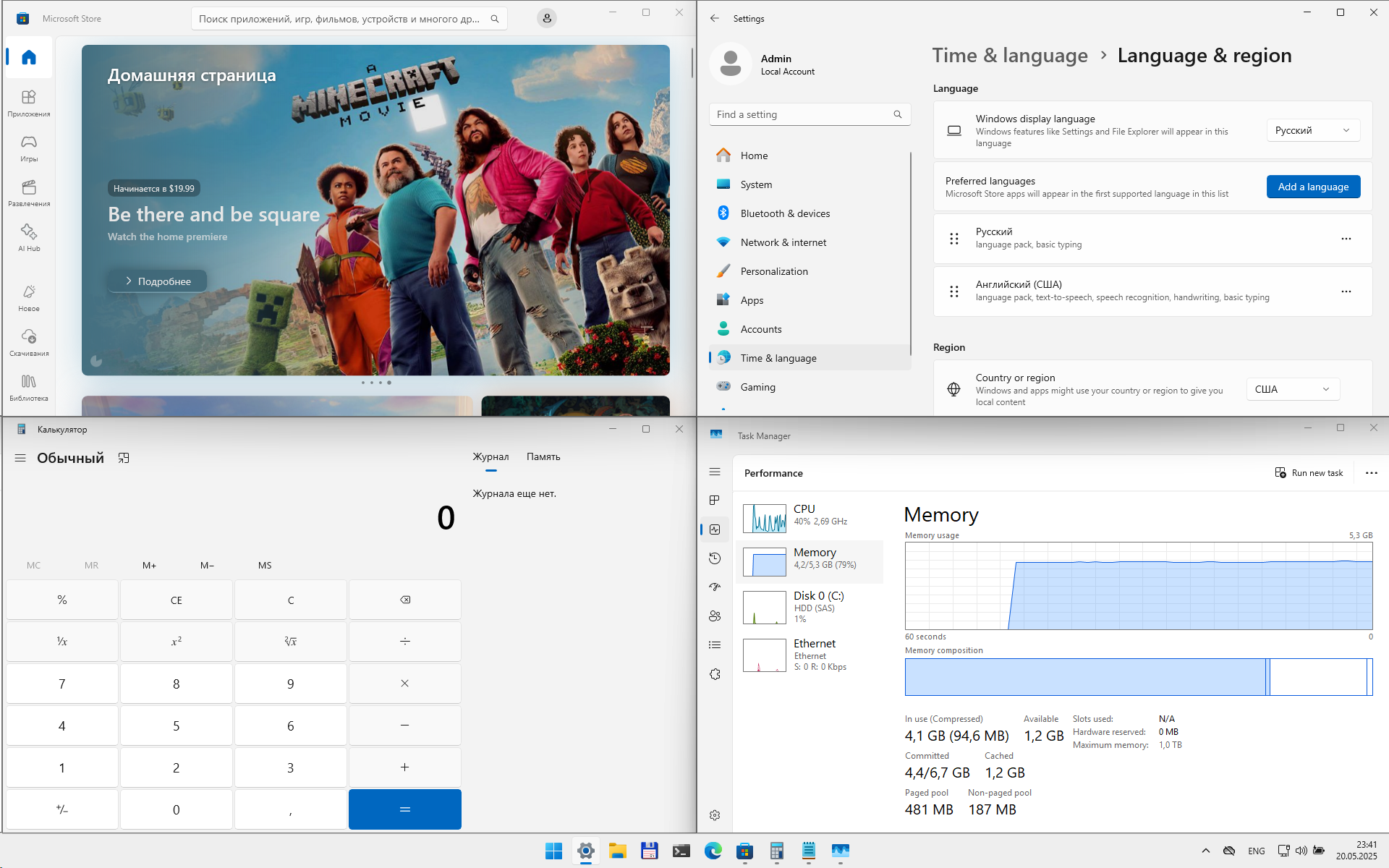Select CPU graph in Task Manager
1389x868 pixels.
(810, 518)
